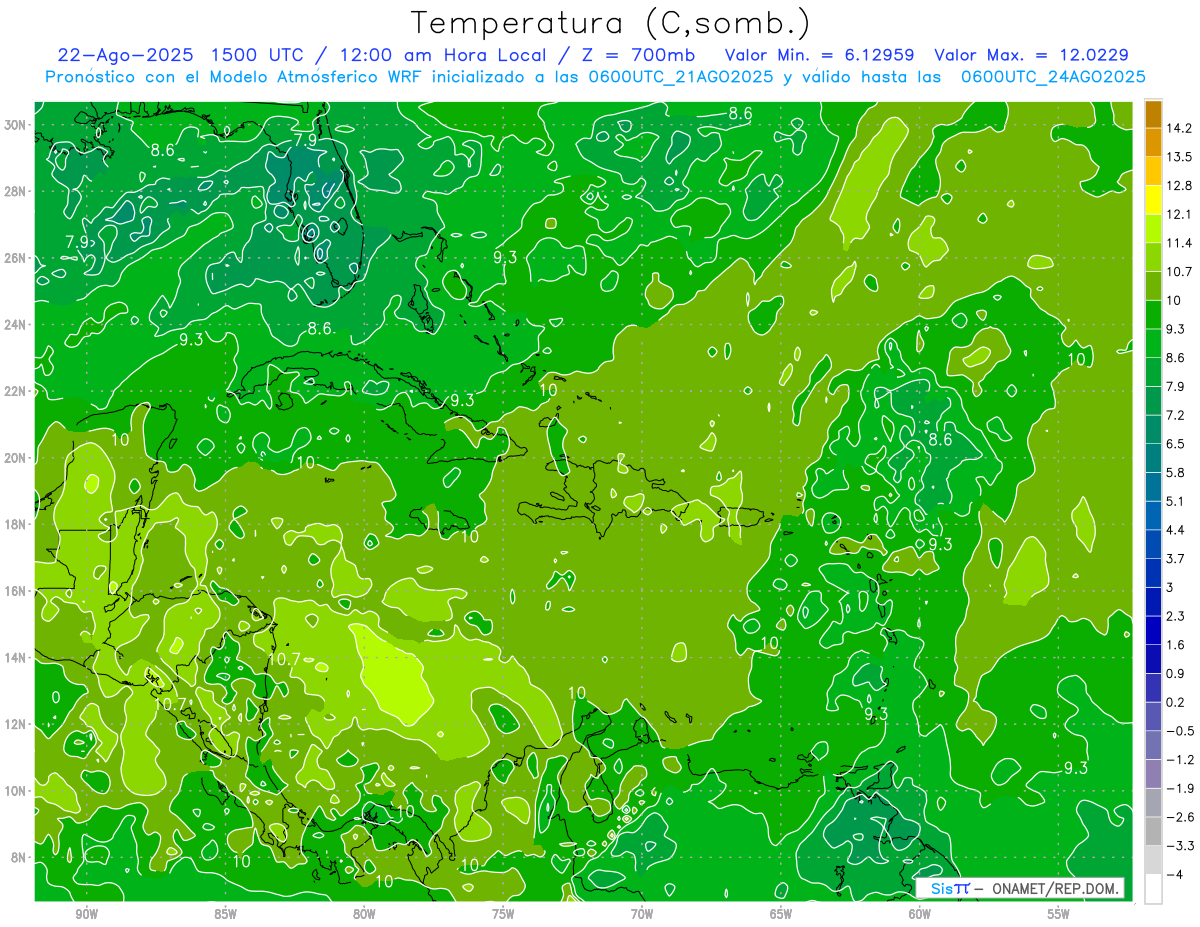The image size is (1200, 927).
Task: Click the 30N latitude axis label
Action: click(16, 125)
